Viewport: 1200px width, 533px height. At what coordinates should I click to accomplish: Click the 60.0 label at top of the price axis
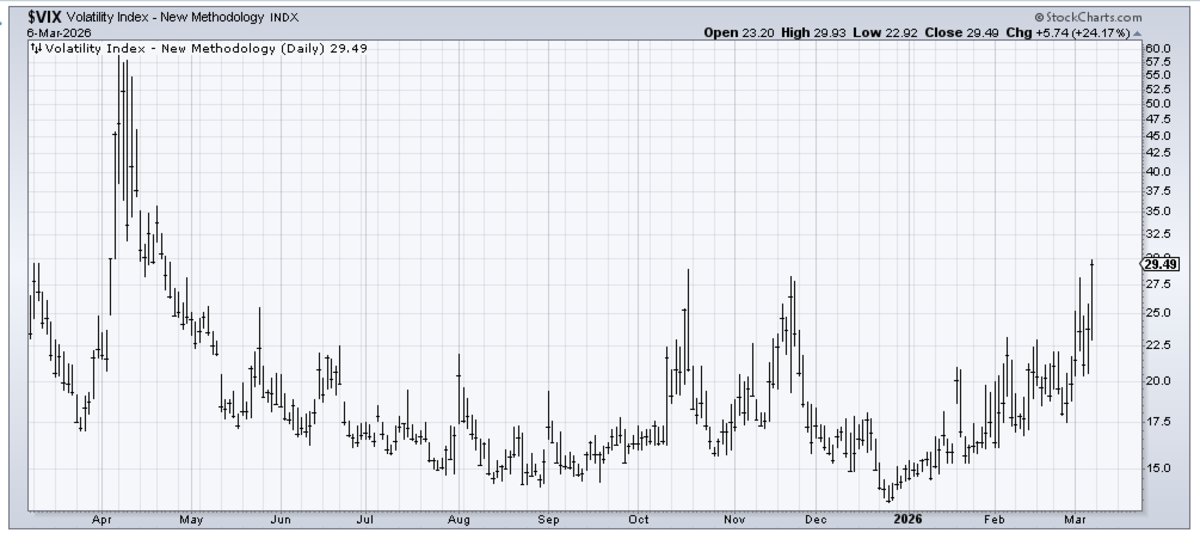tap(1158, 48)
